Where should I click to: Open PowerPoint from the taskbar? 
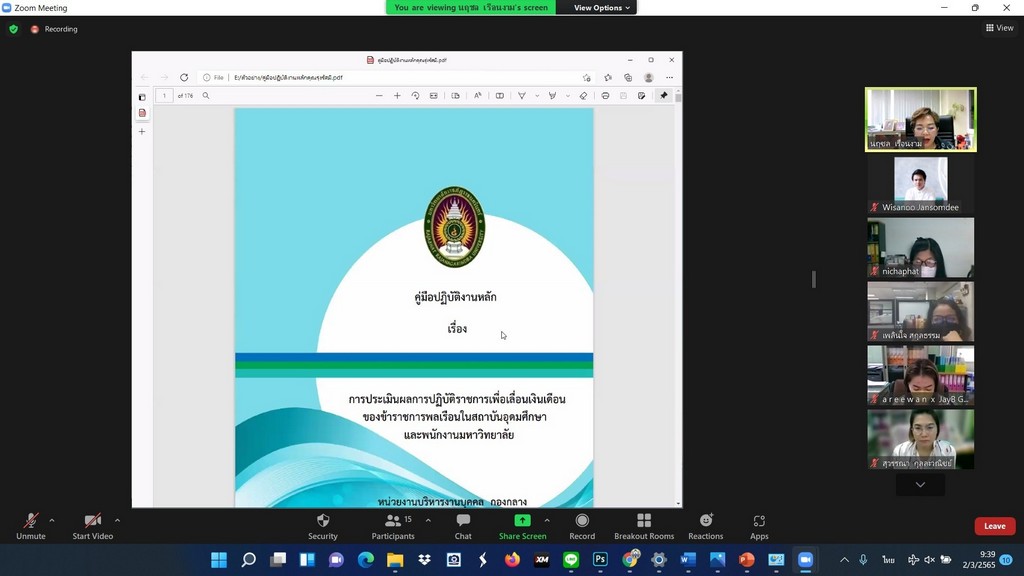[x=746, y=560]
